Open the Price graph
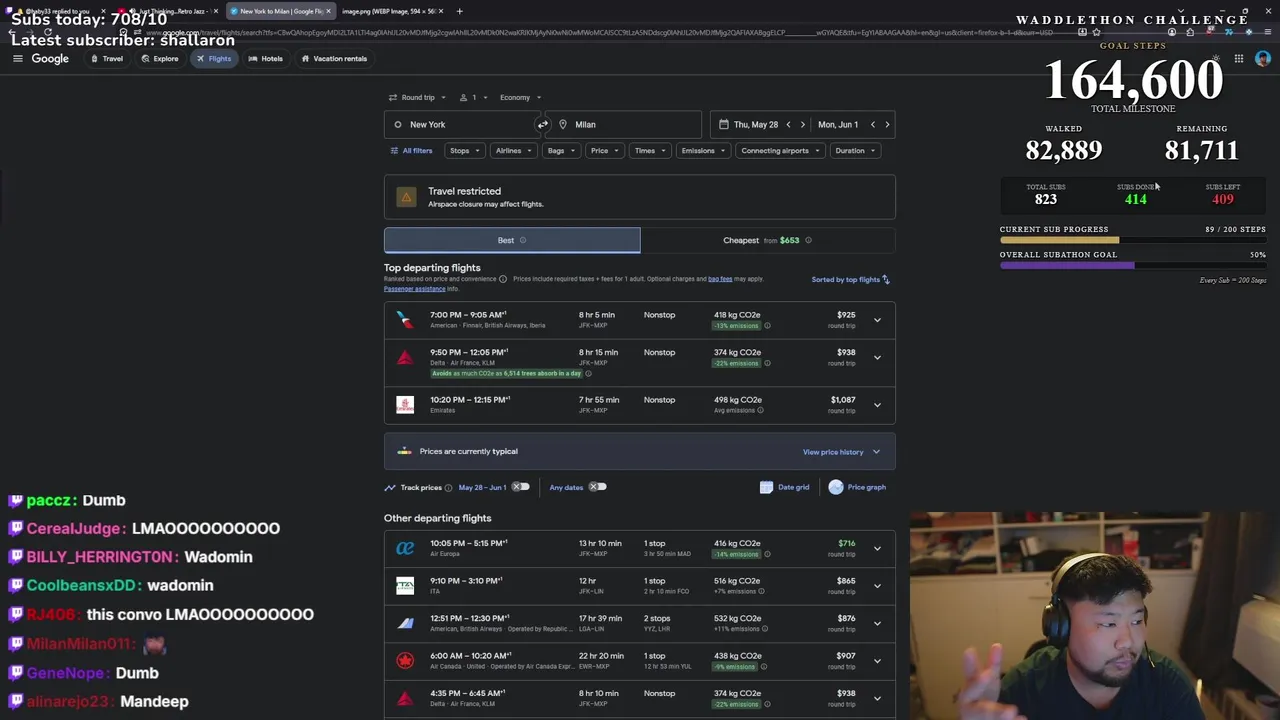The image size is (1280, 720). coord(857,487)
